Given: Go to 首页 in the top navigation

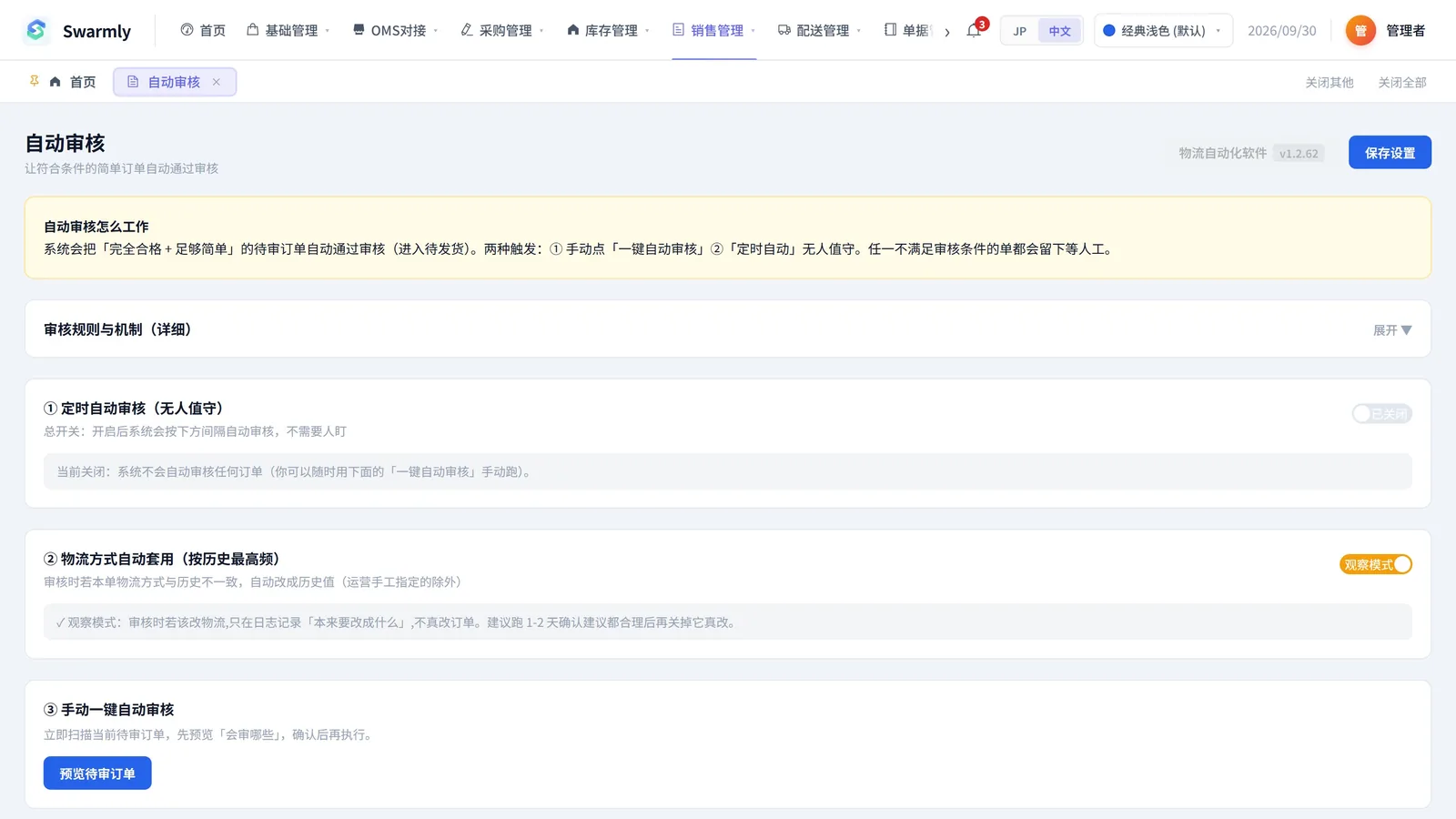Looking at the screenshot, I should tap(203, 30).
